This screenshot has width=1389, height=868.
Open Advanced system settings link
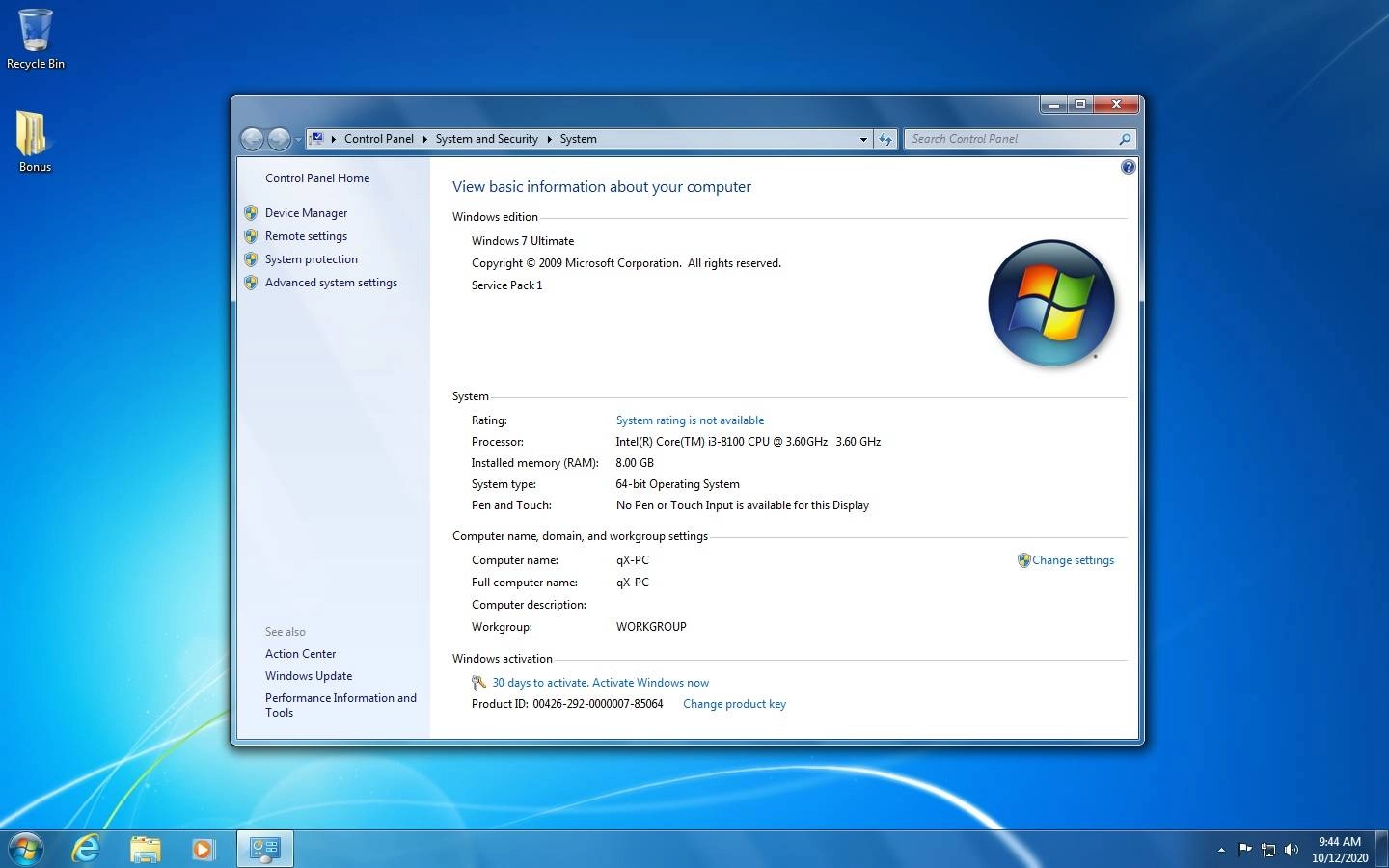point(331,283)
